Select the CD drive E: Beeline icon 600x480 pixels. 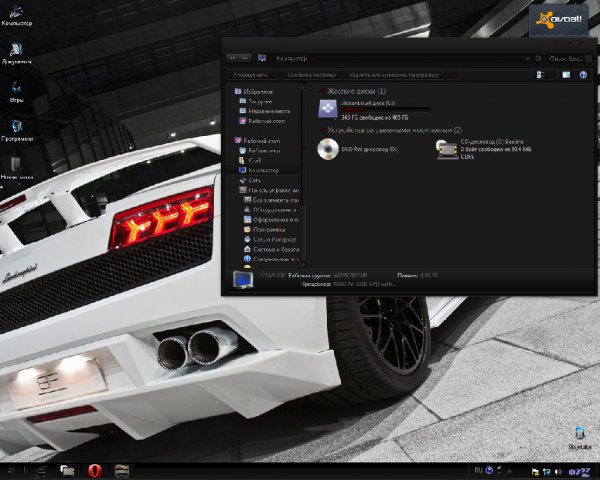[447, 150]
